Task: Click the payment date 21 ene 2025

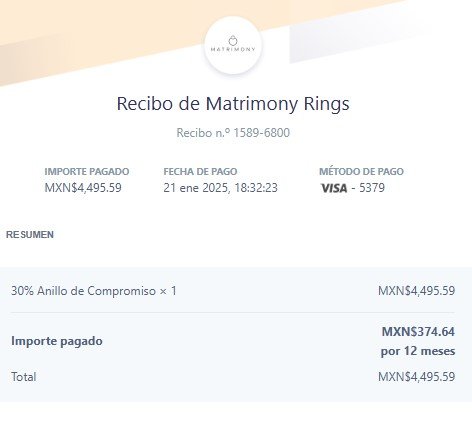Action: (x=196, y=188)
